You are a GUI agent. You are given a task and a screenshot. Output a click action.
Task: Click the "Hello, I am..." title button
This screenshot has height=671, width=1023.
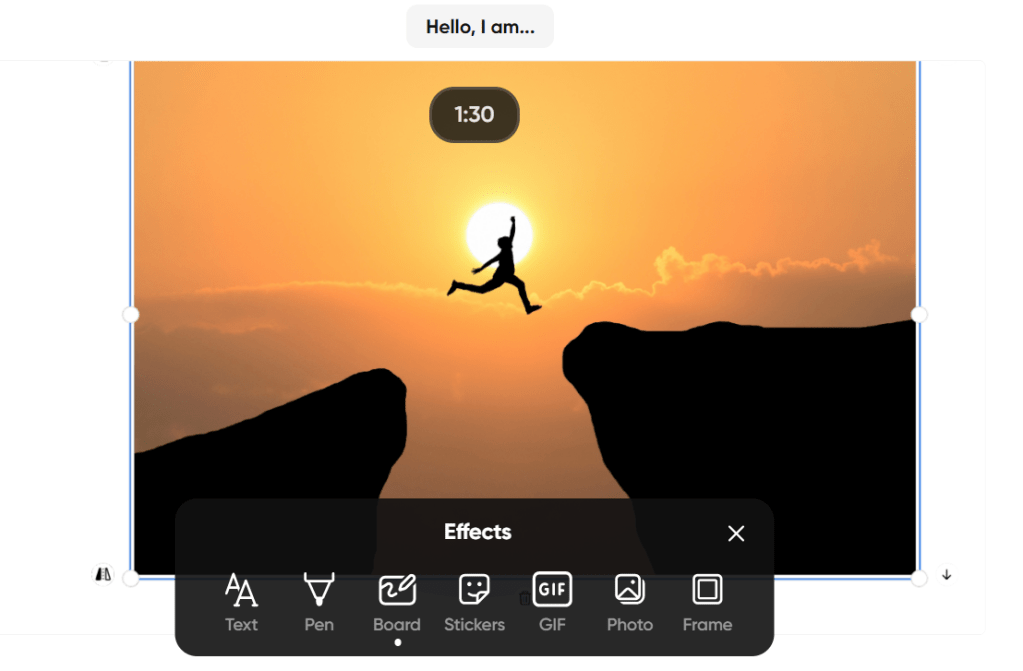[x=479, y=27]
